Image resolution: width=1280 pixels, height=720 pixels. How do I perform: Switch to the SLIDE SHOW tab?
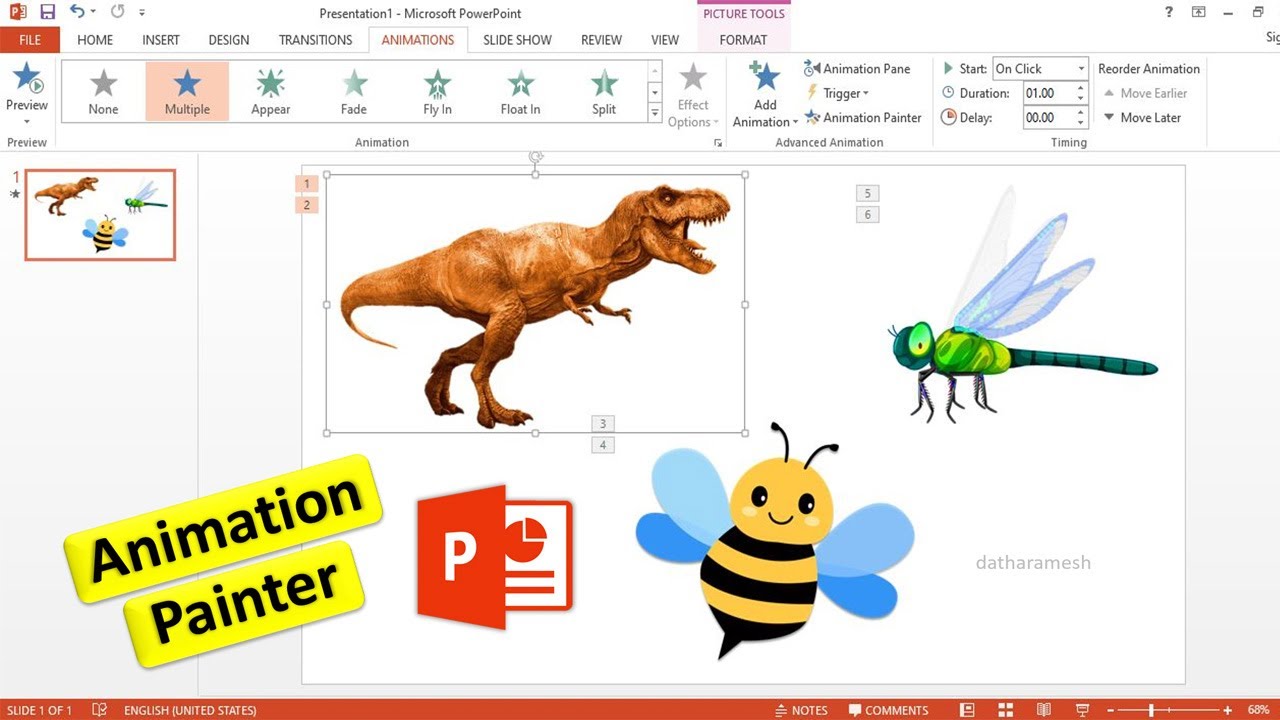pyautogui.click(x=517, y=40)
